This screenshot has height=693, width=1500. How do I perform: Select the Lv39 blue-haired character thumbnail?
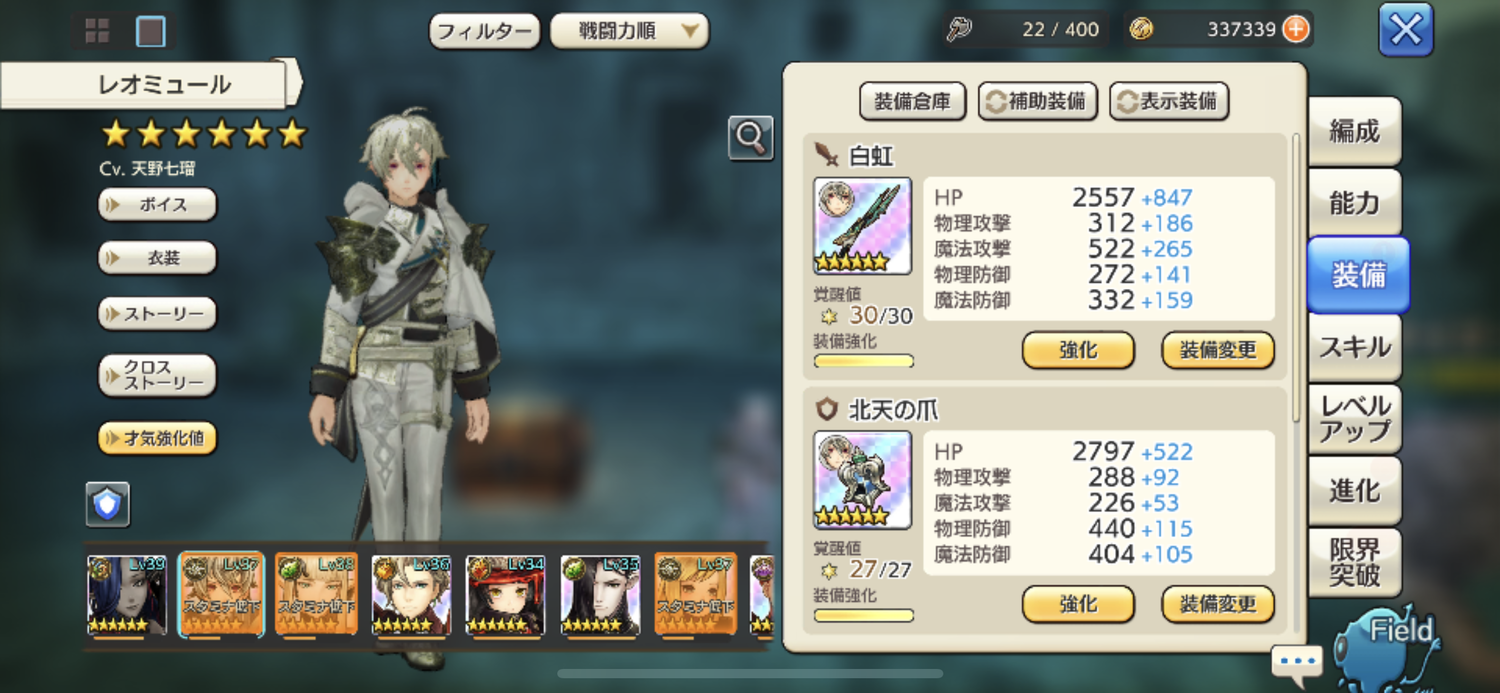pyautogui.click(x=127, y=595)
